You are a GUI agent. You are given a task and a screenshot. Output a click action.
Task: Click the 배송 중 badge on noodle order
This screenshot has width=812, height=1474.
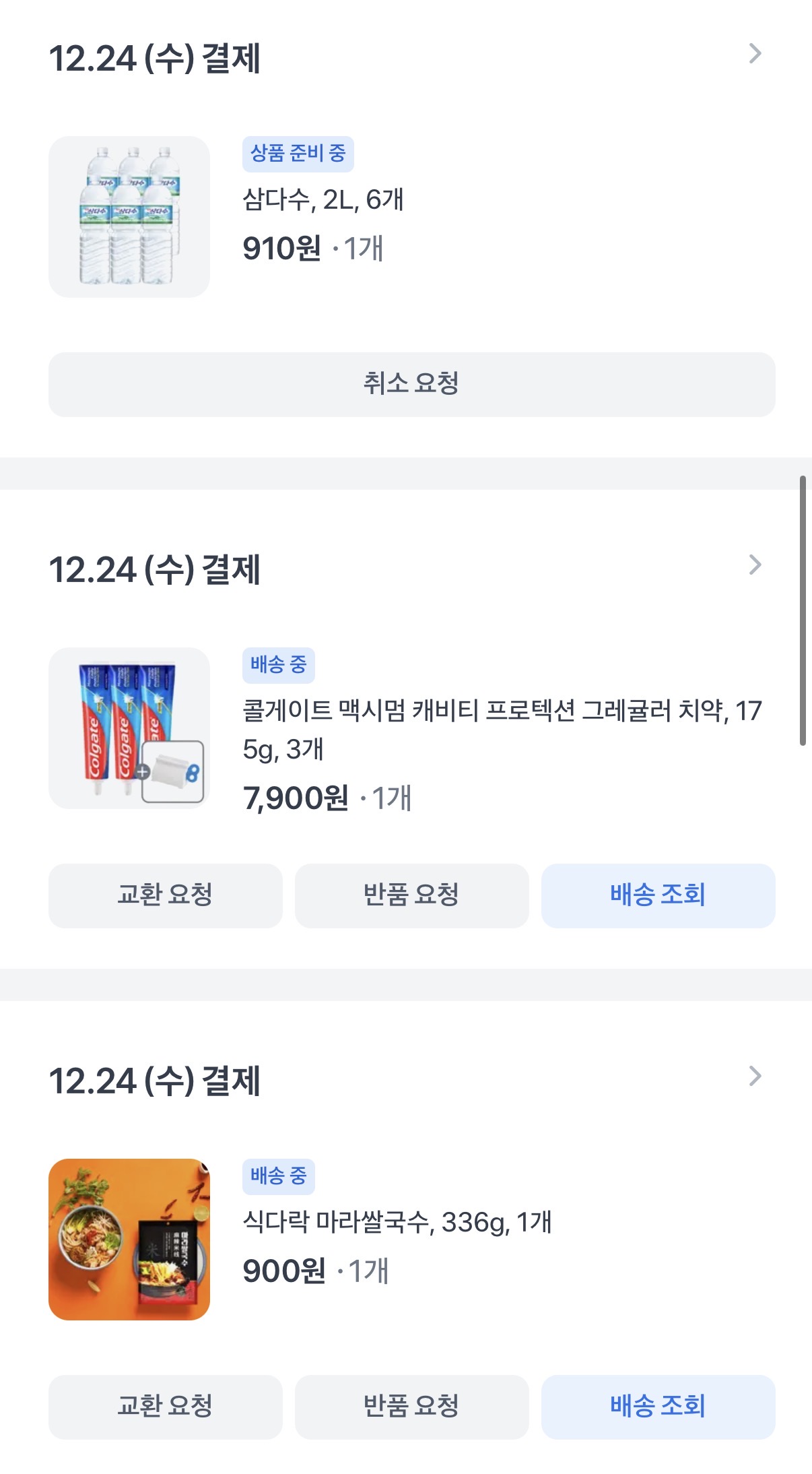[278, 1176]
